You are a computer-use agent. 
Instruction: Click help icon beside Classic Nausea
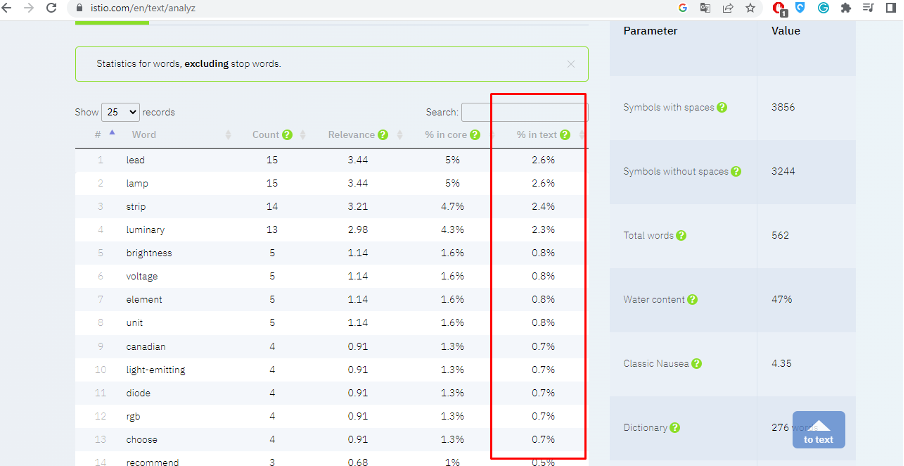[x=696, y=364]
